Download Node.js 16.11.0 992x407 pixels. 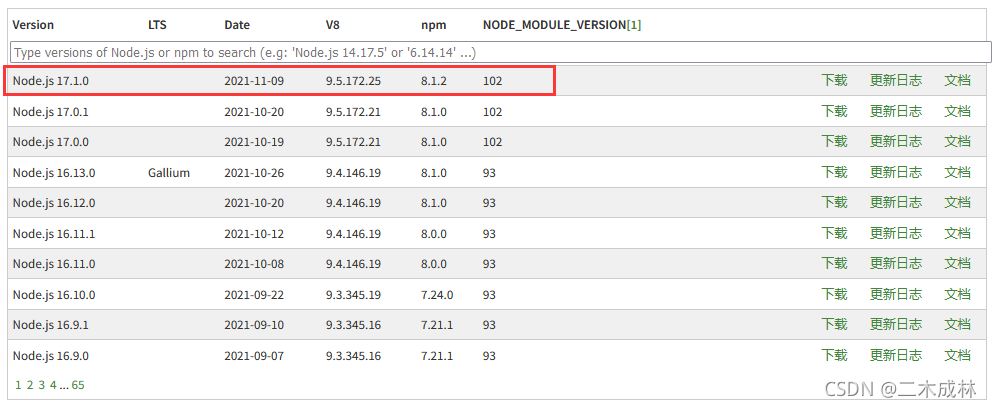coord(834,264)
